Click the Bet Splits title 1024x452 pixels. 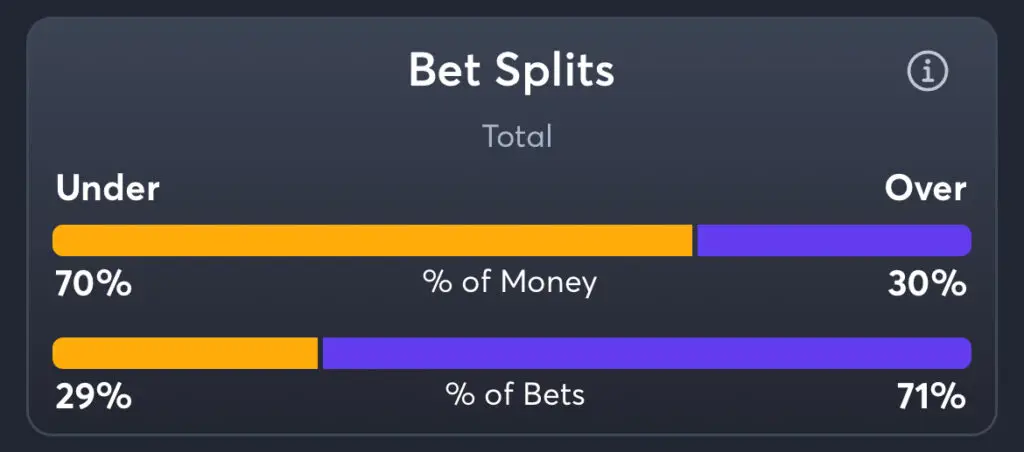pos(511,70)
